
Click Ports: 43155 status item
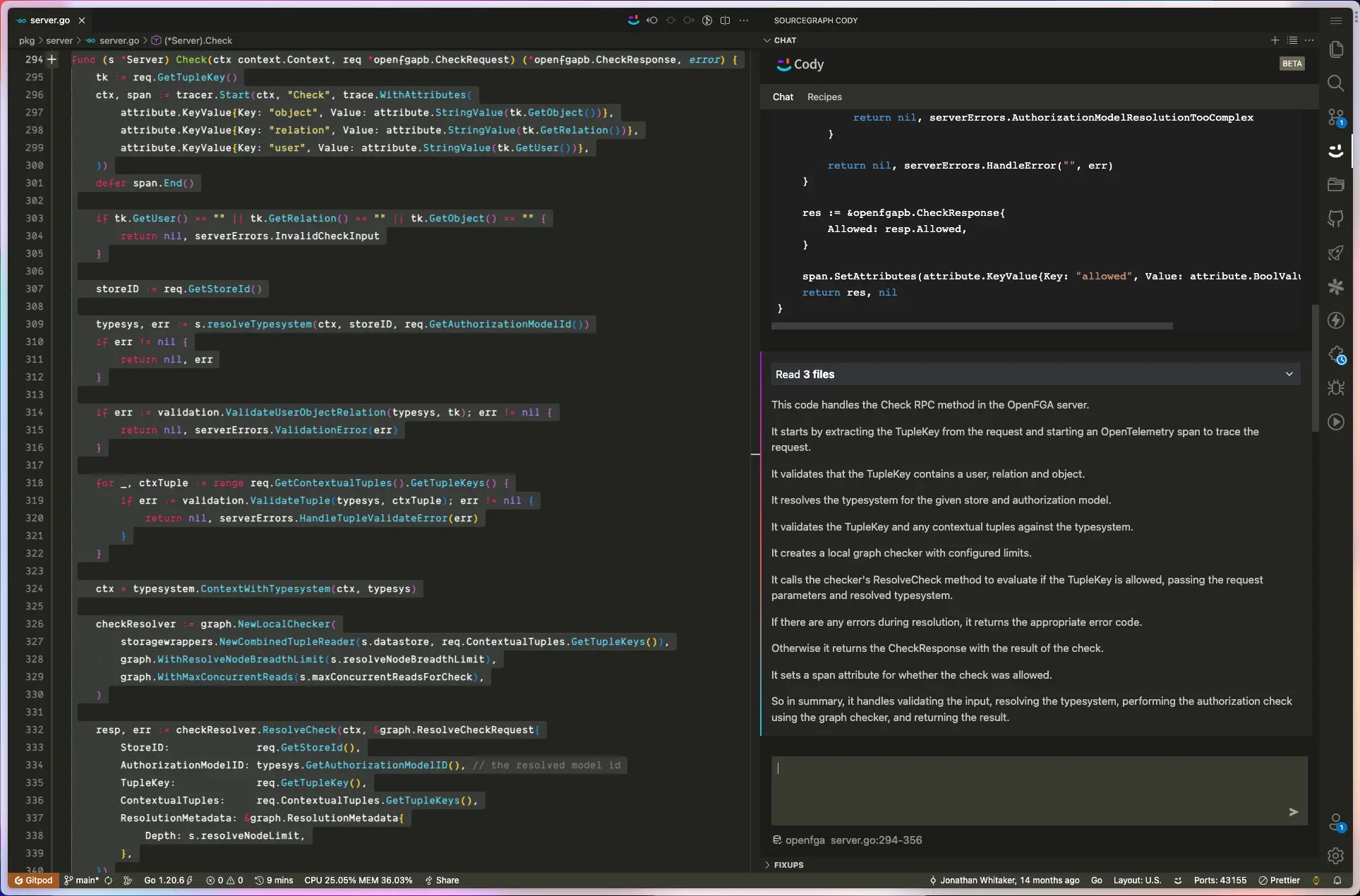pos(1220,880)
